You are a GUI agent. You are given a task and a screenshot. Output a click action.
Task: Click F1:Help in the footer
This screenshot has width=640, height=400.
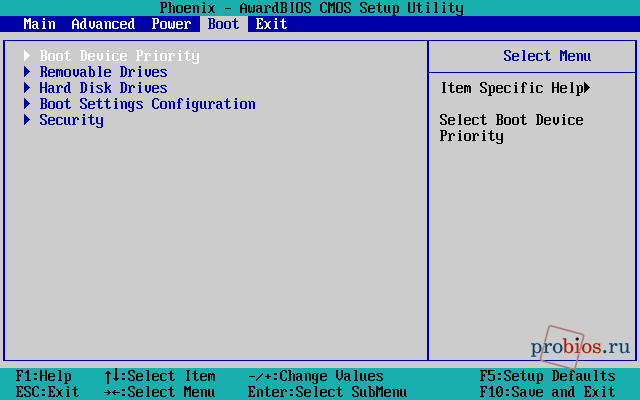pos(44,376)
